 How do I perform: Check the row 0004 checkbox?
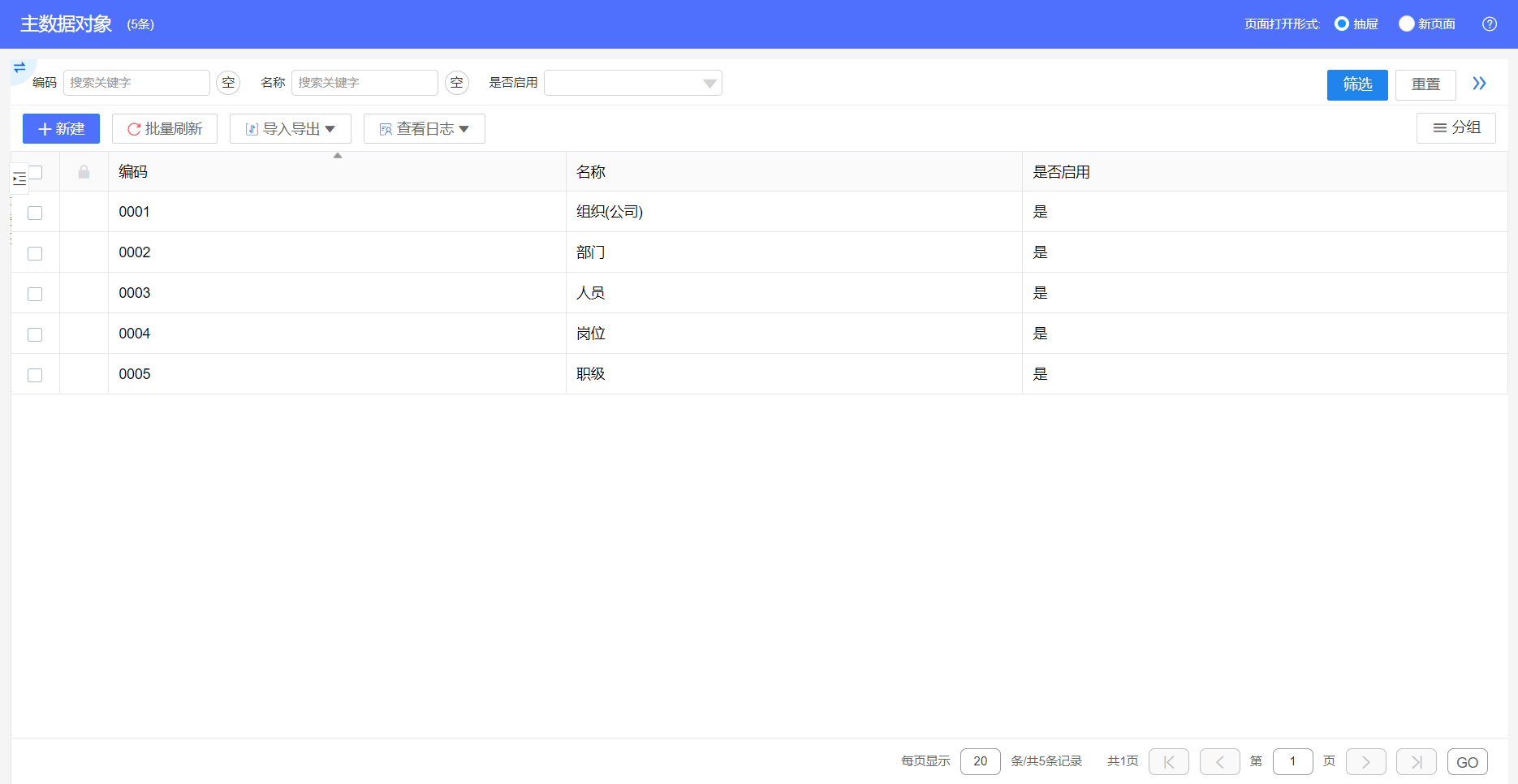[35, 334]
